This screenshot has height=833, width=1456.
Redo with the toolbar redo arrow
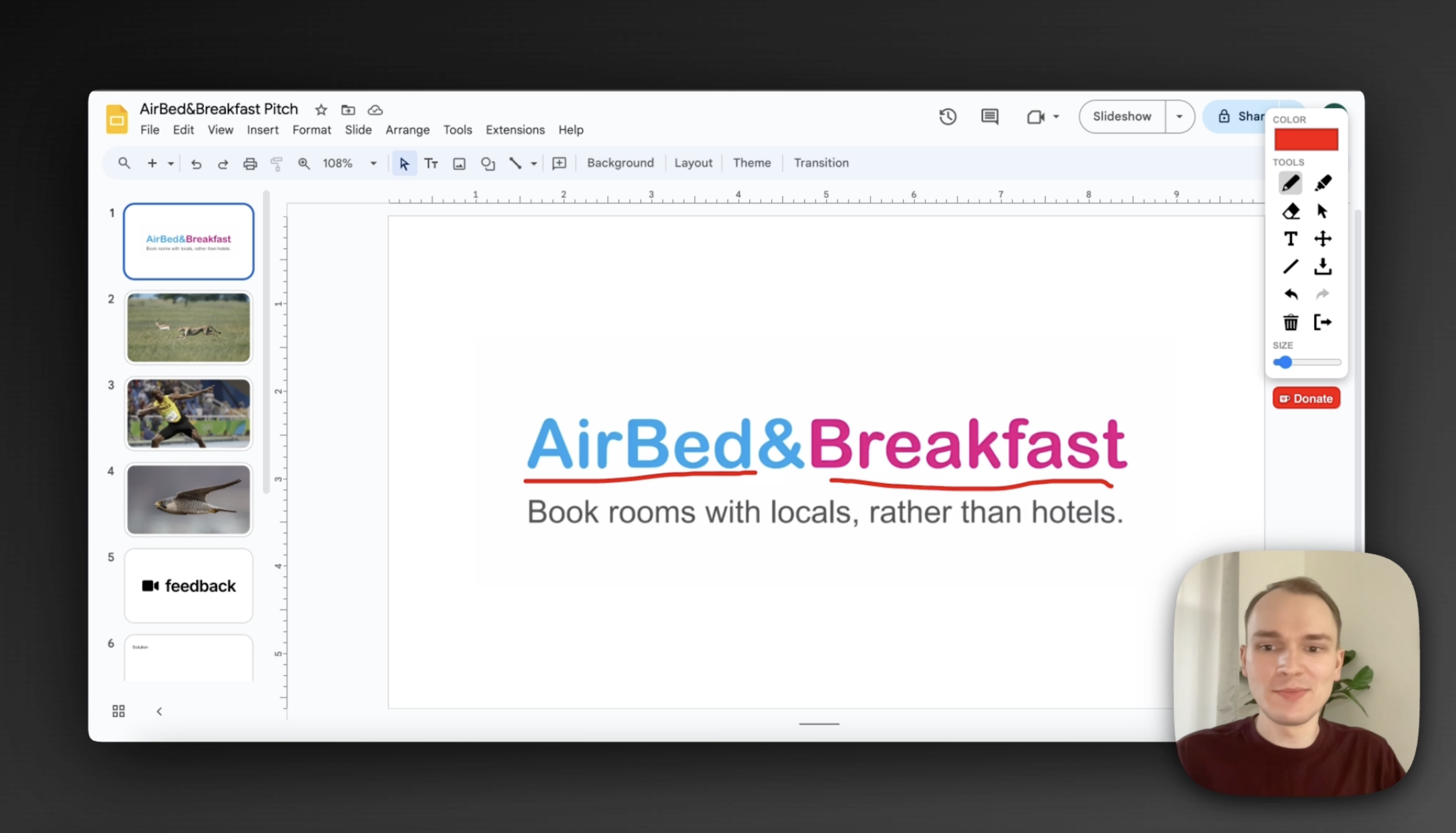pos(223,163)
